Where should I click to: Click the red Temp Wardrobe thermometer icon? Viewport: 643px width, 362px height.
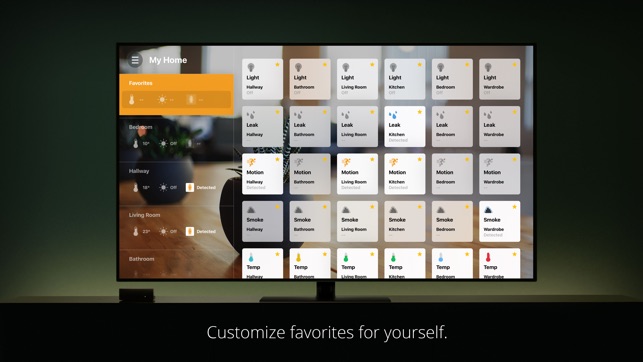click(x=488, y=257)
